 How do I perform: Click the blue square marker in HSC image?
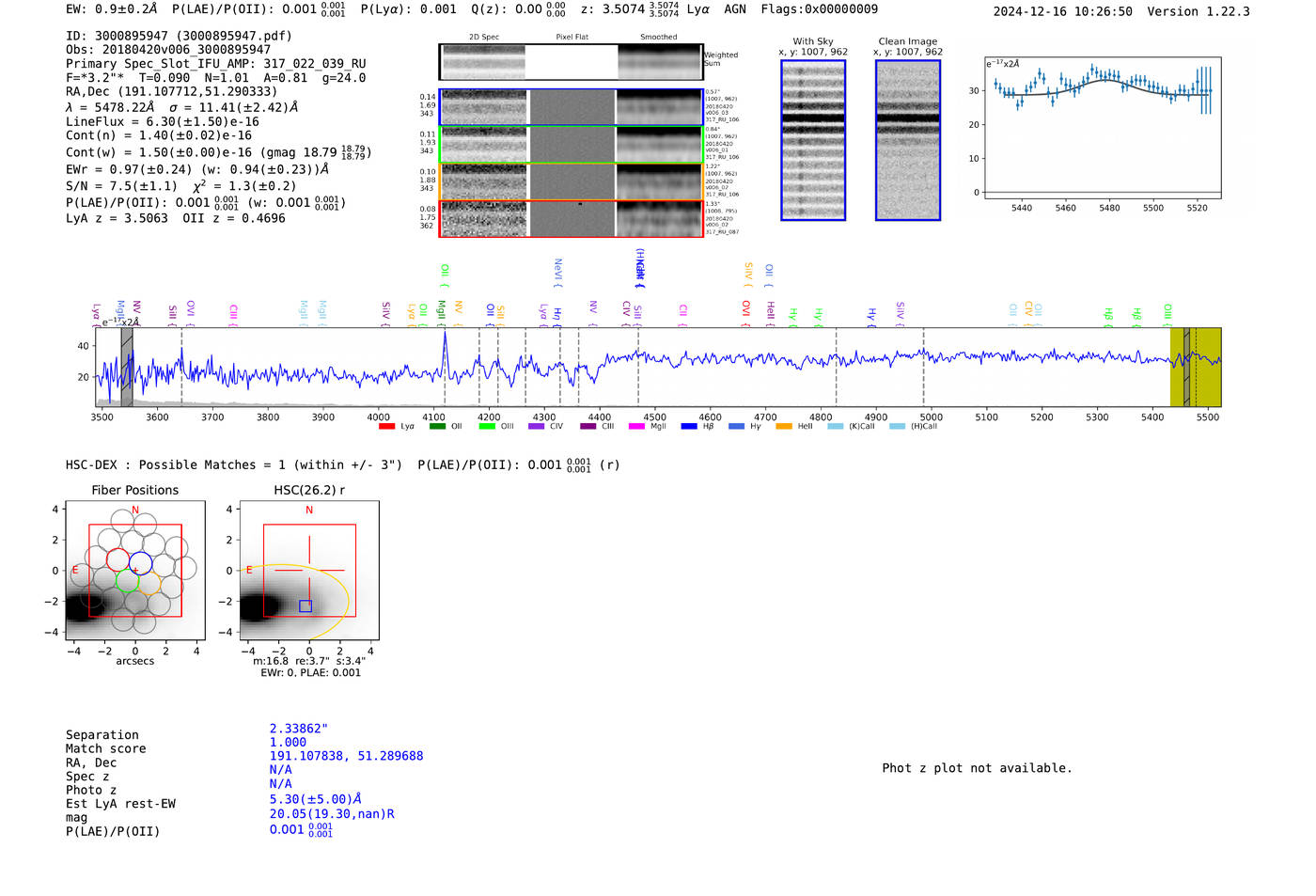tap(305, 606)
